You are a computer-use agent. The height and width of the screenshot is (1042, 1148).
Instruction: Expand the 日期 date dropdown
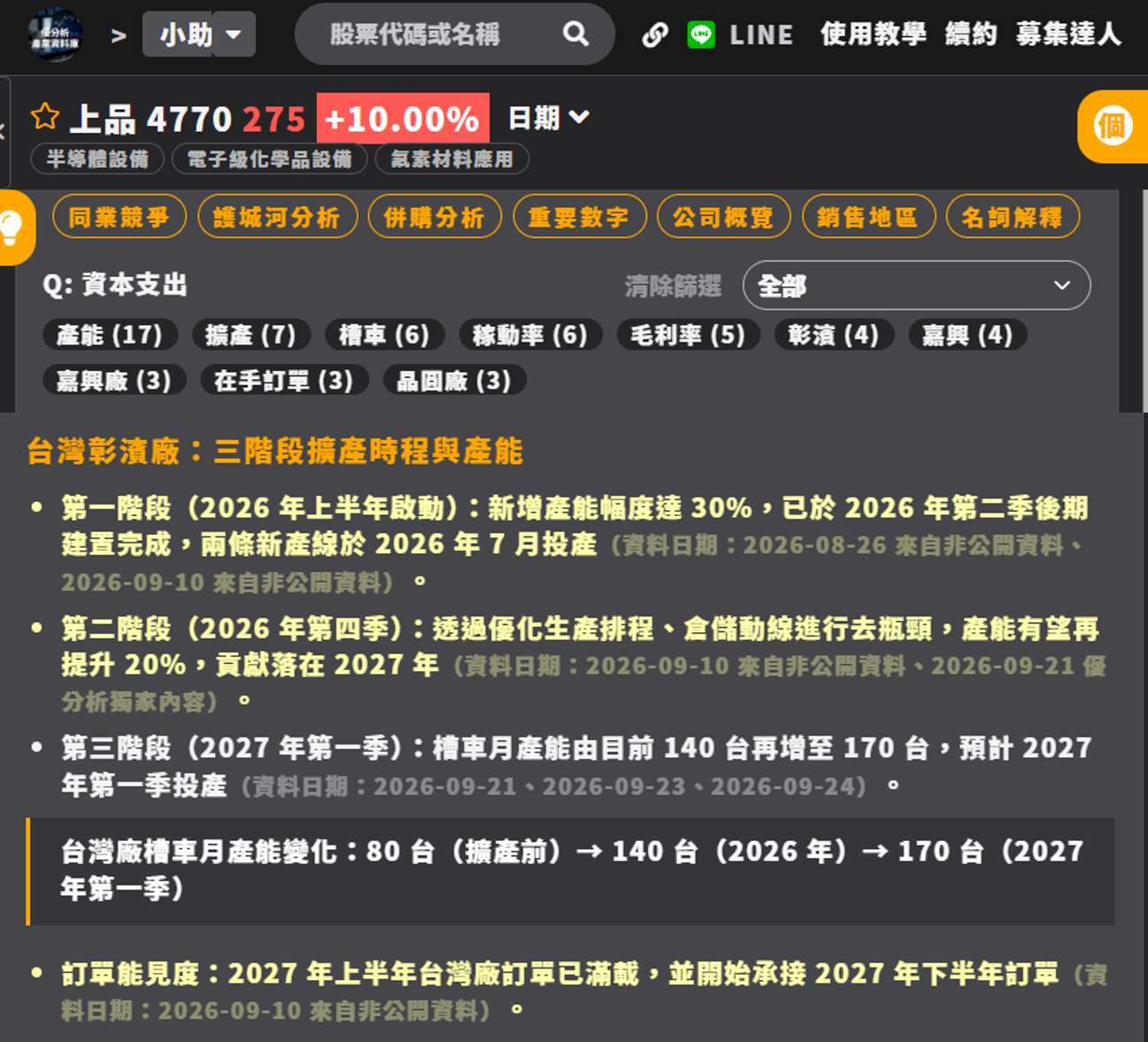point(549,117)
